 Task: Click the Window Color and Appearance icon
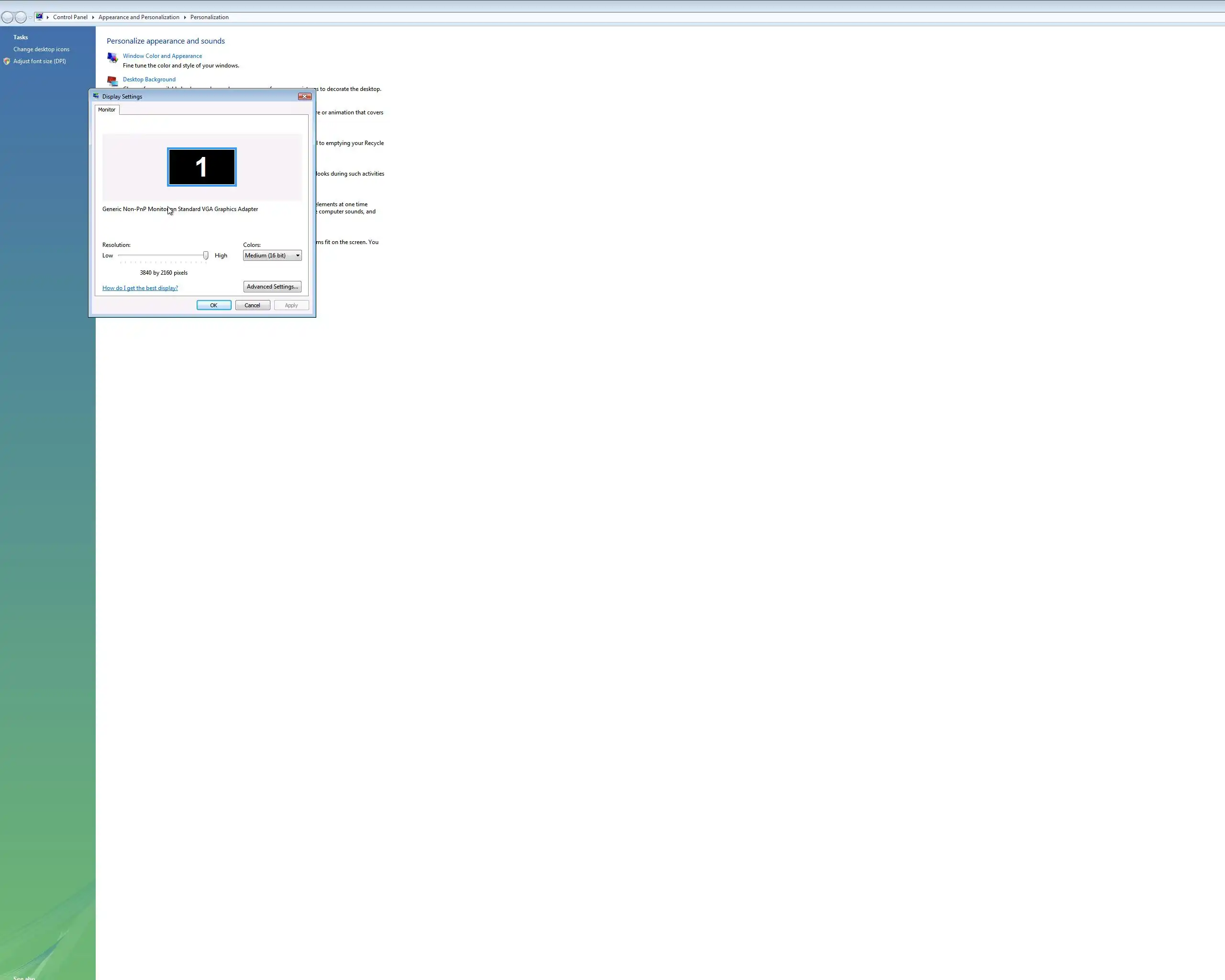(x=112, y=57)
